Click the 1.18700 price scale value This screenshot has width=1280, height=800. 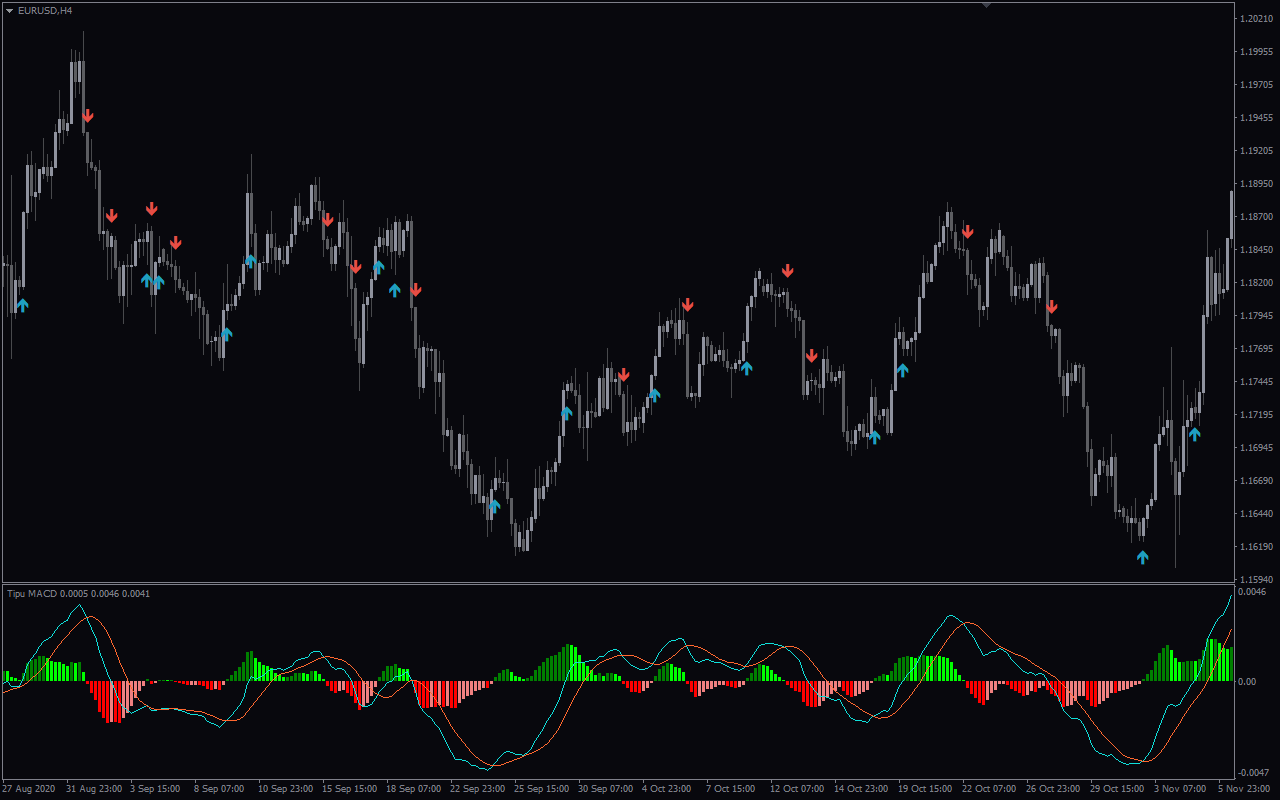pyautogui.click(x=1255, y=217)
